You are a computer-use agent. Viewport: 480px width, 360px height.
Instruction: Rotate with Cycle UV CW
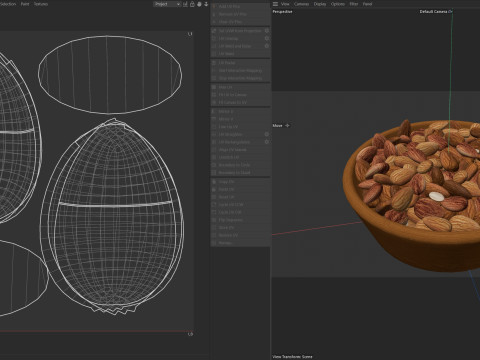click(x=240, y=212)
